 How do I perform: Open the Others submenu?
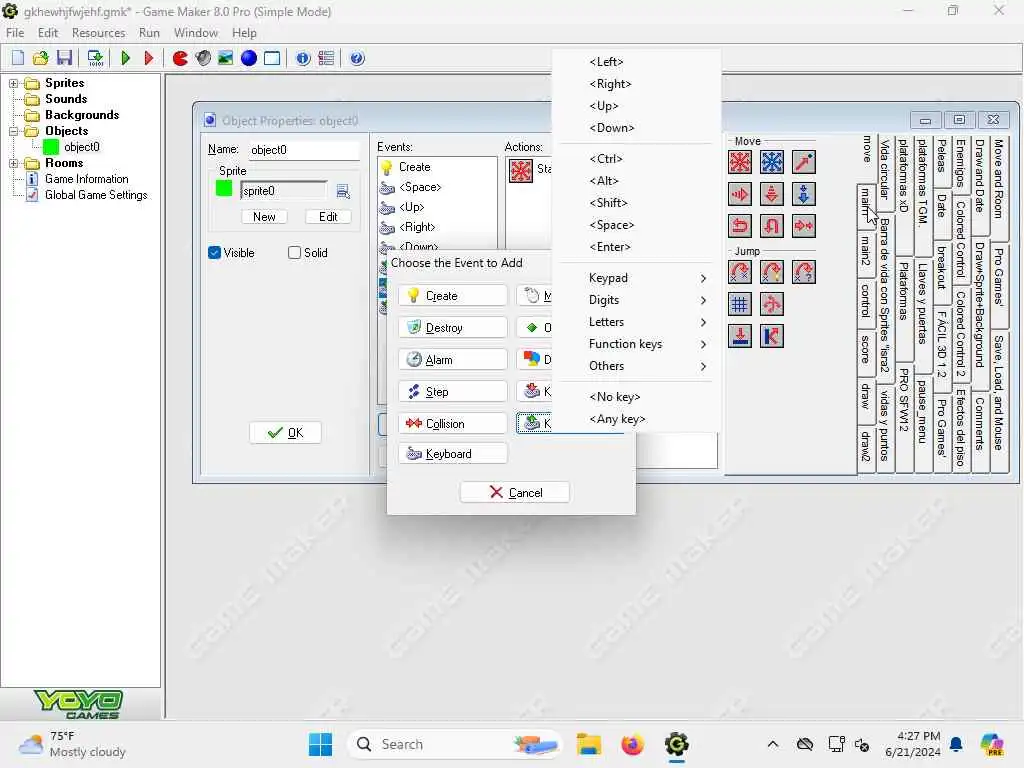point(637,366)
